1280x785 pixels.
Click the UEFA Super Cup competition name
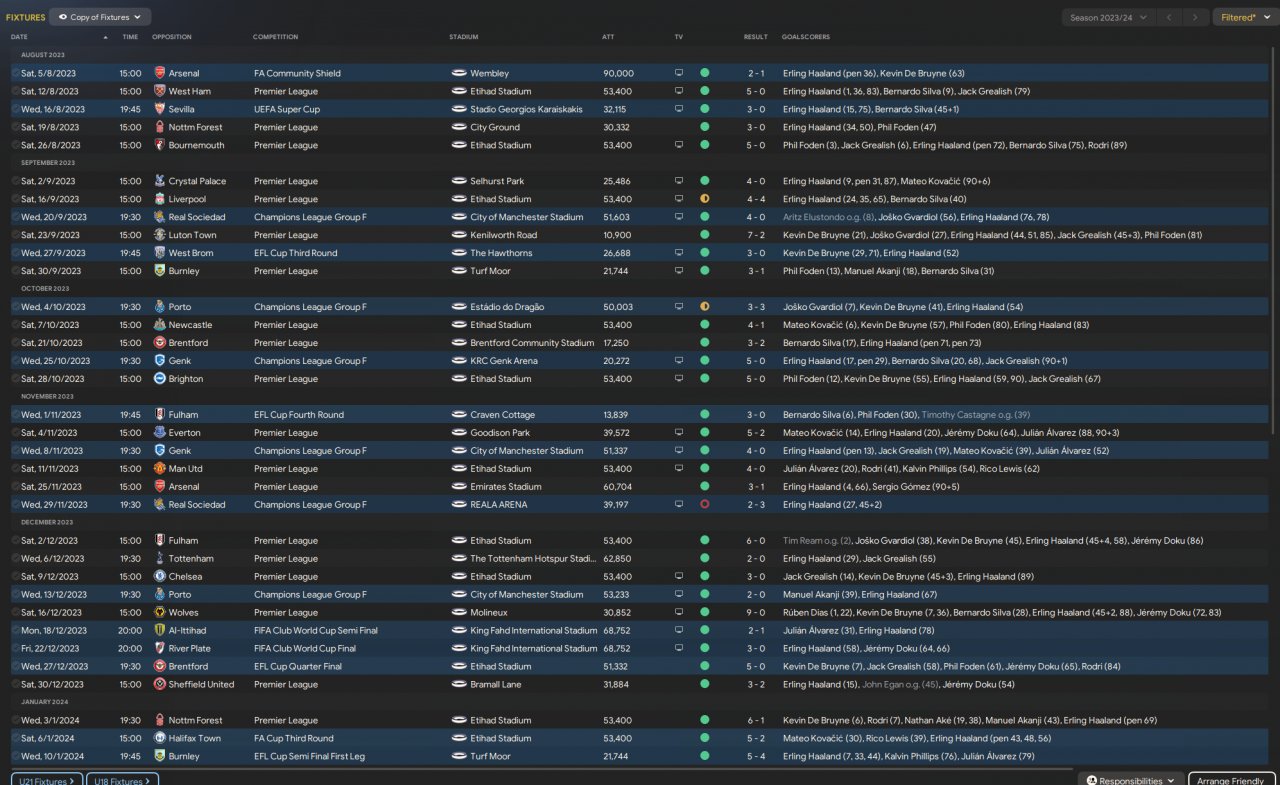point(287,109)
